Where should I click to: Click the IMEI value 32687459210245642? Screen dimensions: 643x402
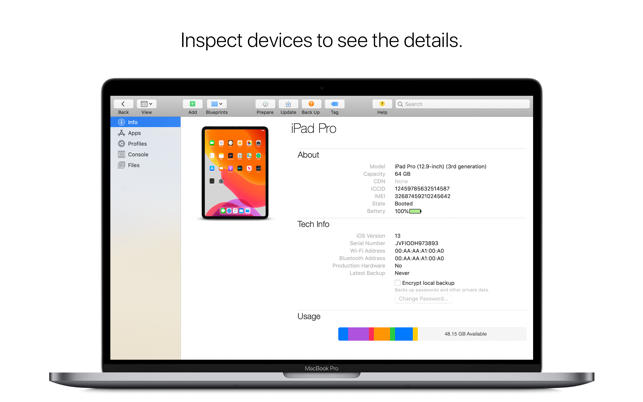[422, 196]
